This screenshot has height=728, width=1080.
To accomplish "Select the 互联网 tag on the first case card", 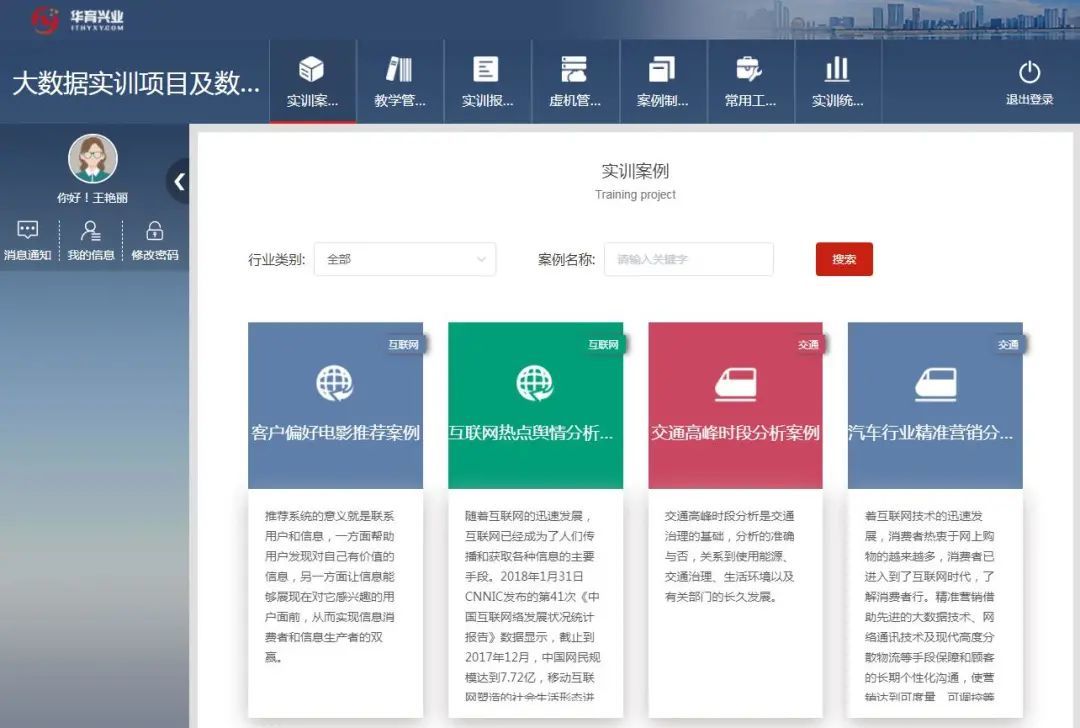I will tap(404, 342).
